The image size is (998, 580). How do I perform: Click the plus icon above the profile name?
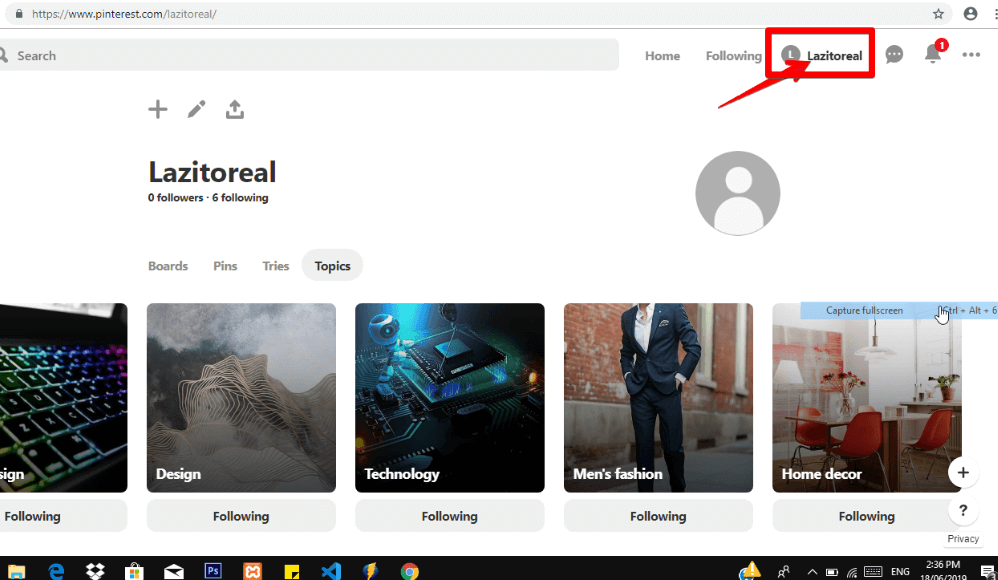158,110
